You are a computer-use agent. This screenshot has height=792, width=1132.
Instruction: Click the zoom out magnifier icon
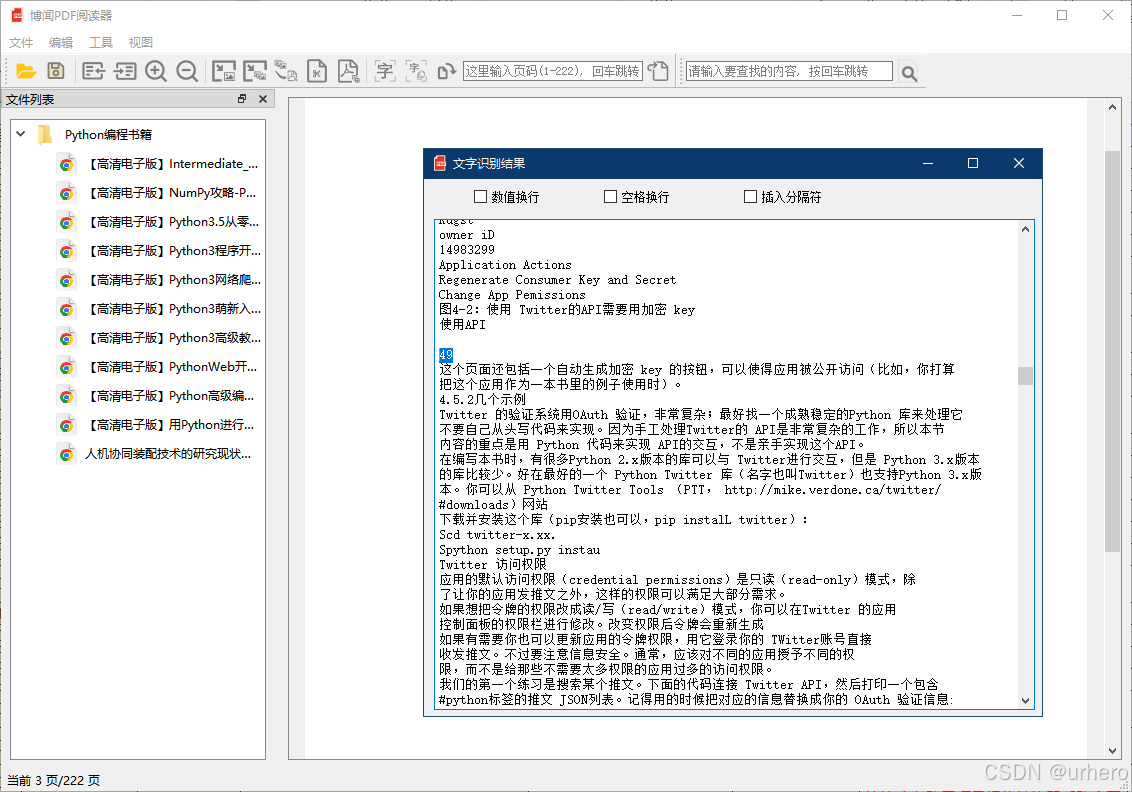point(187,71)
